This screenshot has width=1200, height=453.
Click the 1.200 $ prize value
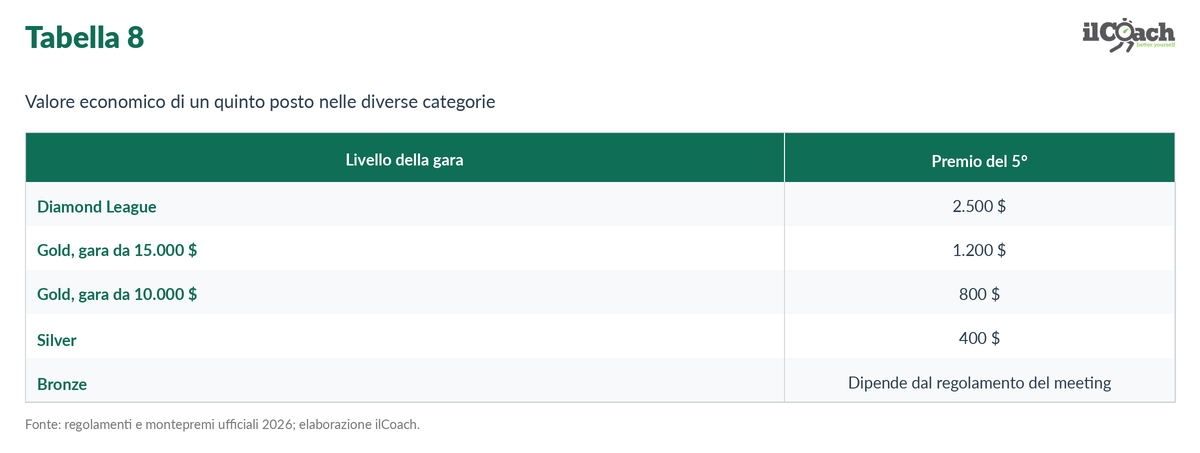979,250
